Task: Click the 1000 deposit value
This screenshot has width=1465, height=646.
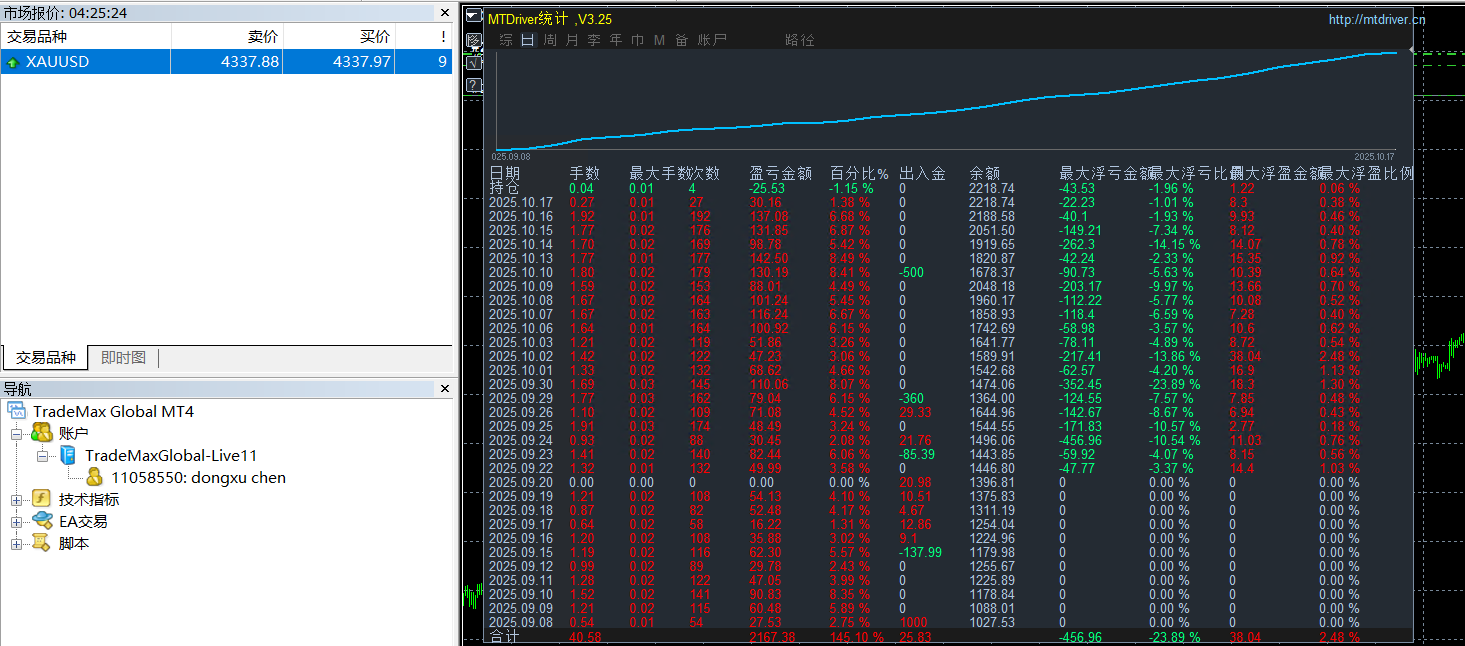Action: 914,622
